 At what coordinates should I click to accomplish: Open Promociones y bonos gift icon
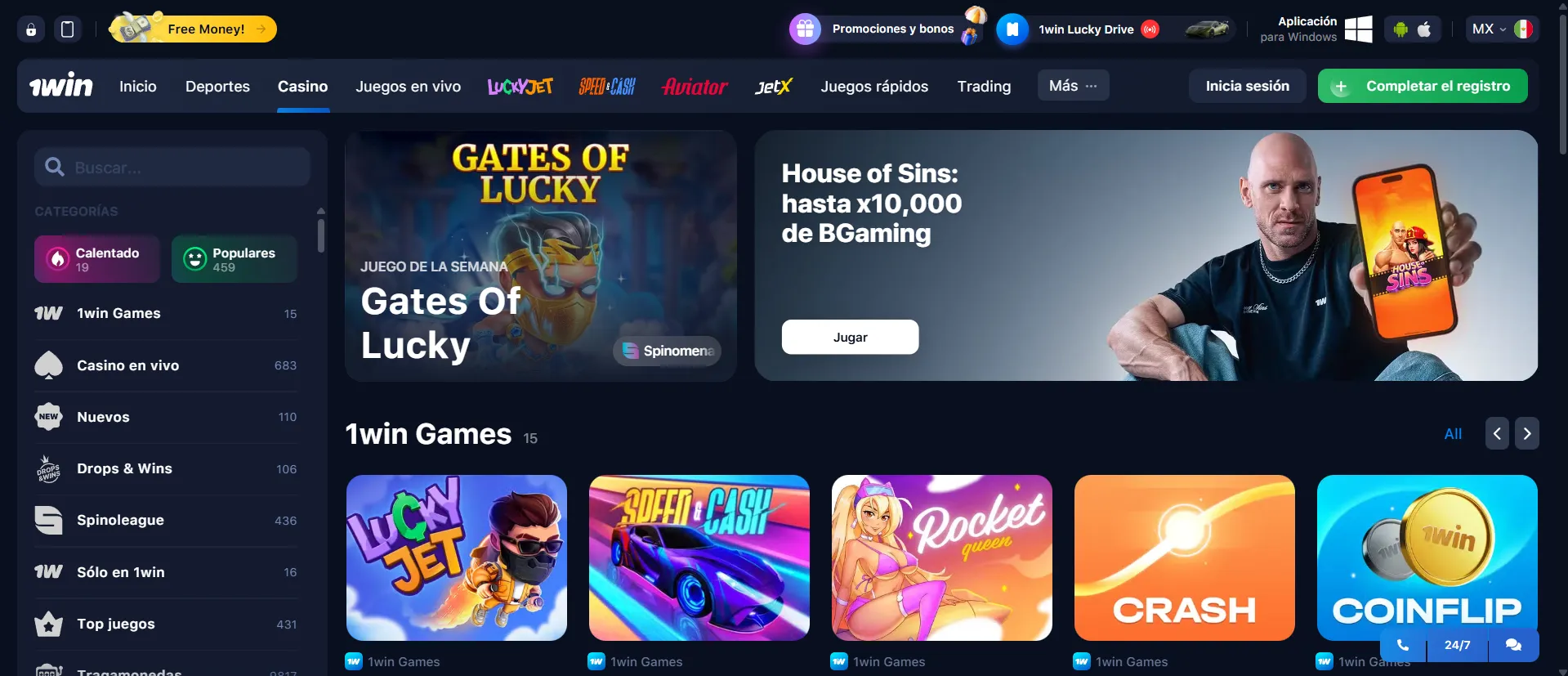(805, 29)
